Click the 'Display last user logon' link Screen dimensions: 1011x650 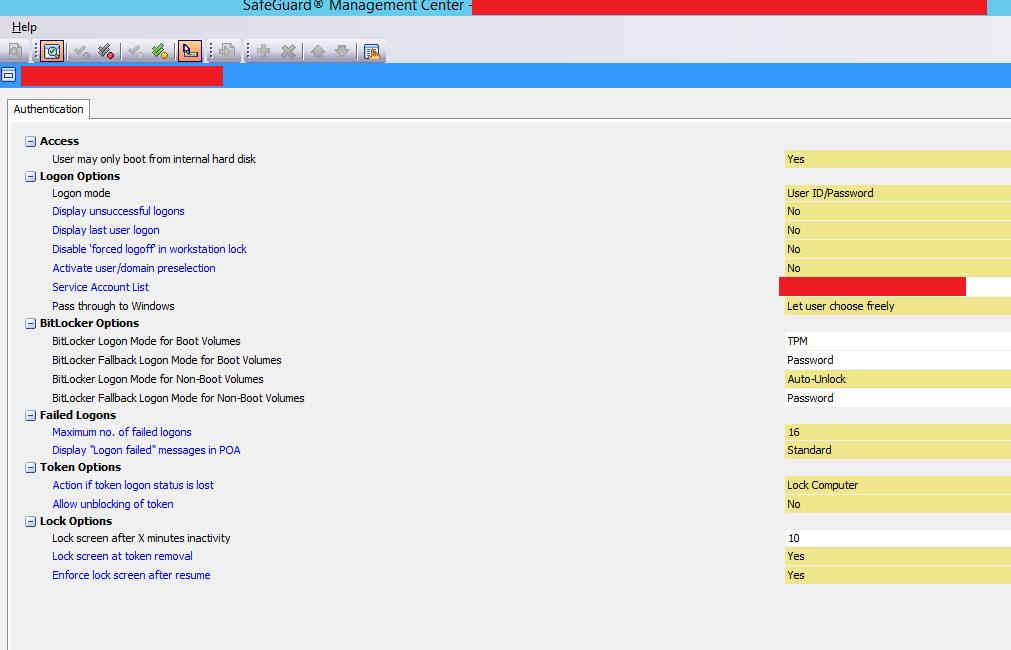coord(106,230)
